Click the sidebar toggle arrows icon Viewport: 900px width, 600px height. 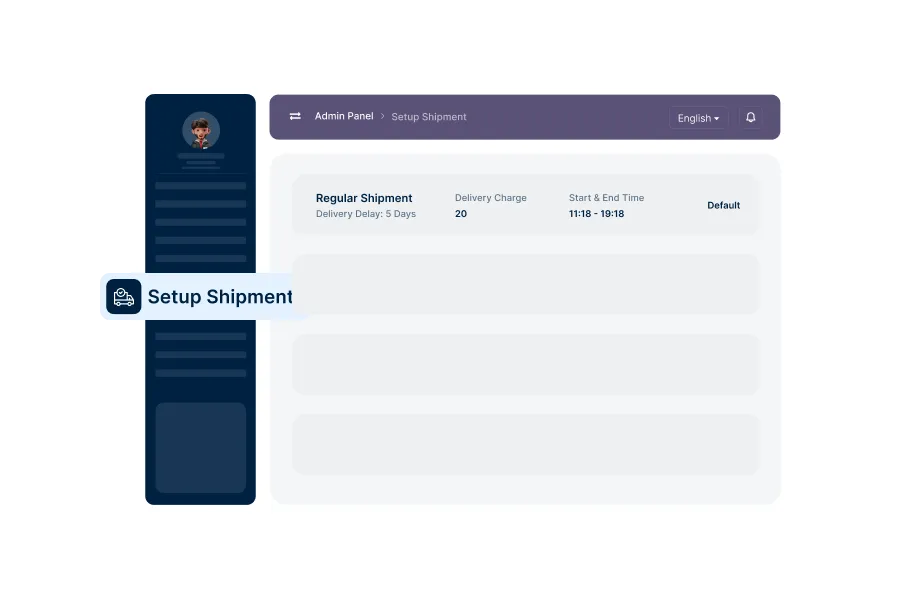tap(295, 117)
